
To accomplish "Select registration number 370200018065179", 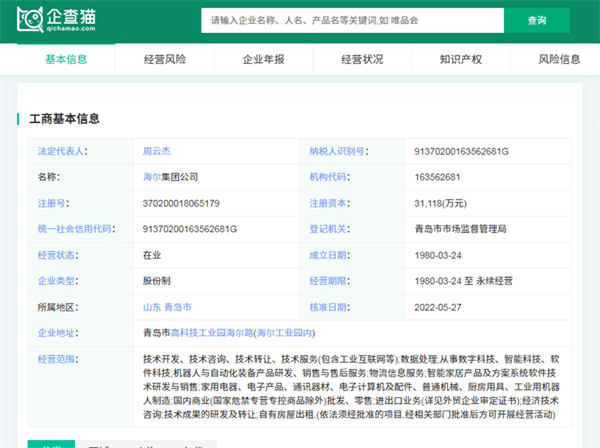I will click(181, 203).
